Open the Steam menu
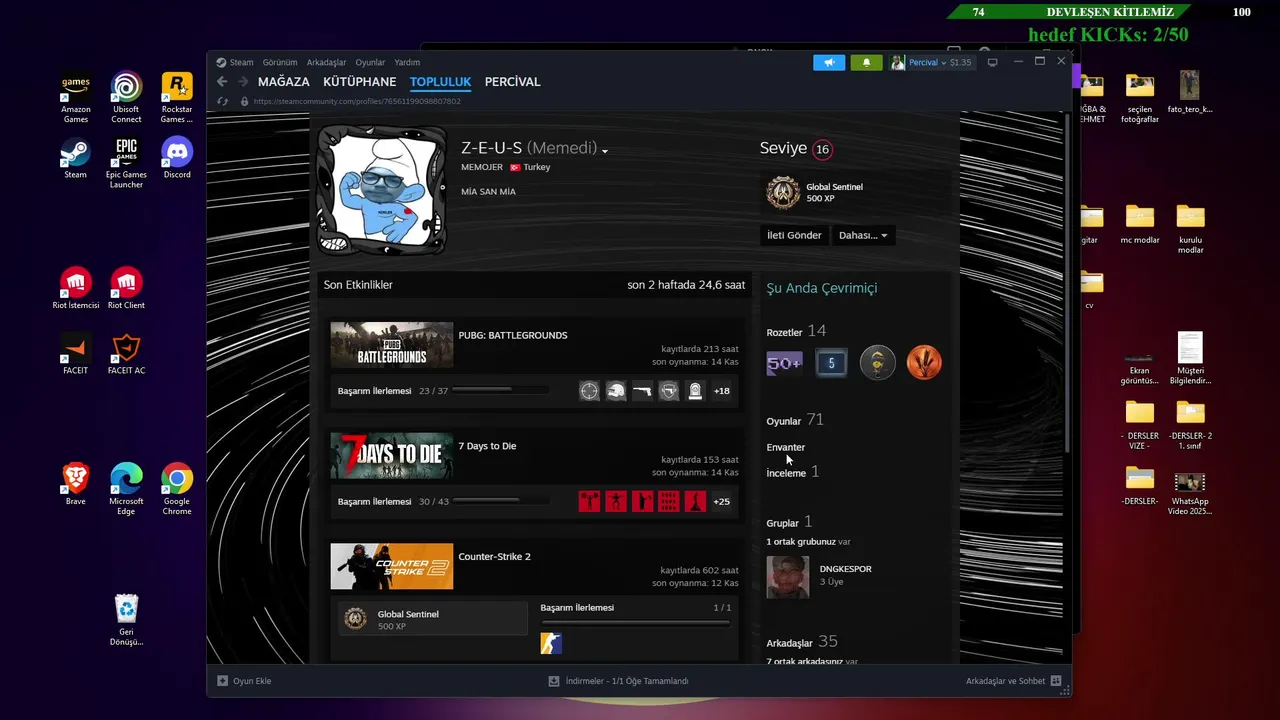 [241, 62]
